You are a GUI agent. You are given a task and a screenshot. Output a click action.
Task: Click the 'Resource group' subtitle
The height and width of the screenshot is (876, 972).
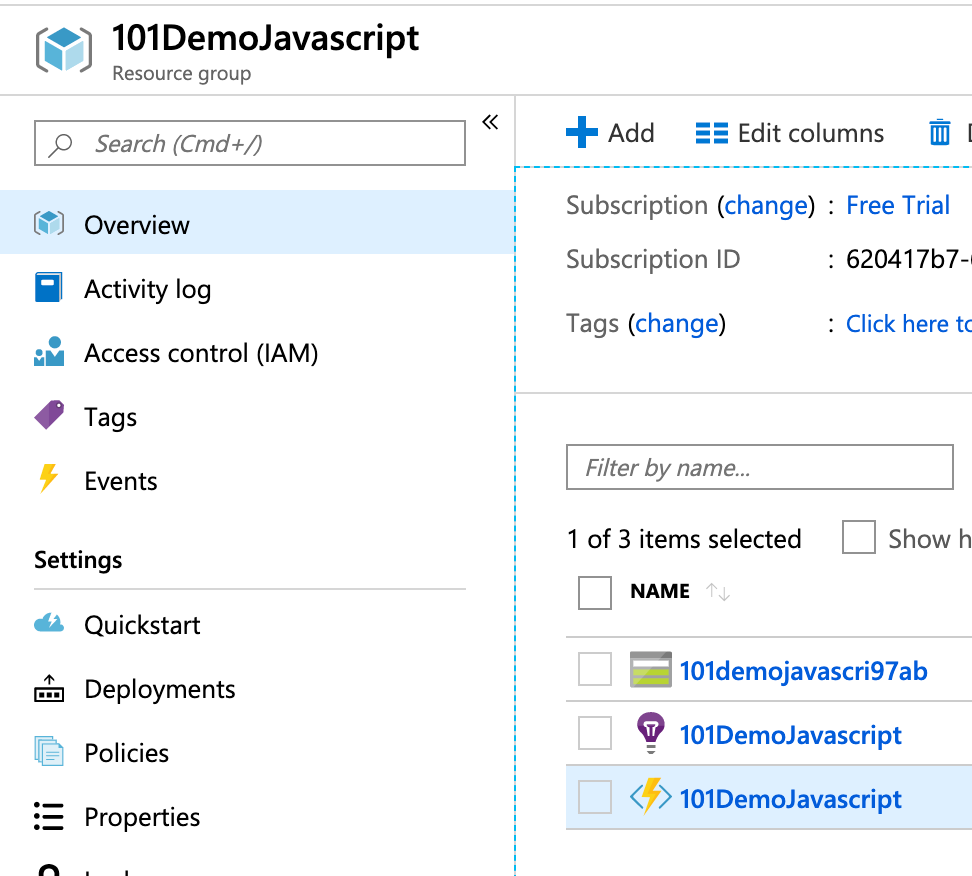coord(182,73)
